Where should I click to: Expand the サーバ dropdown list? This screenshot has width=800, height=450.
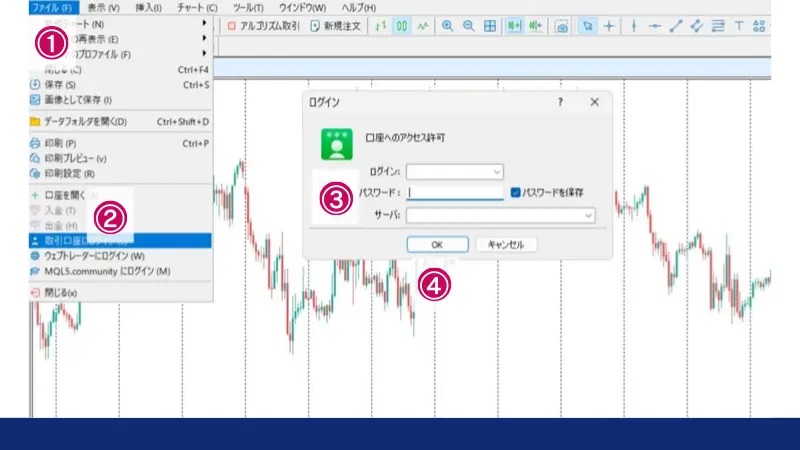coord(588,214)
